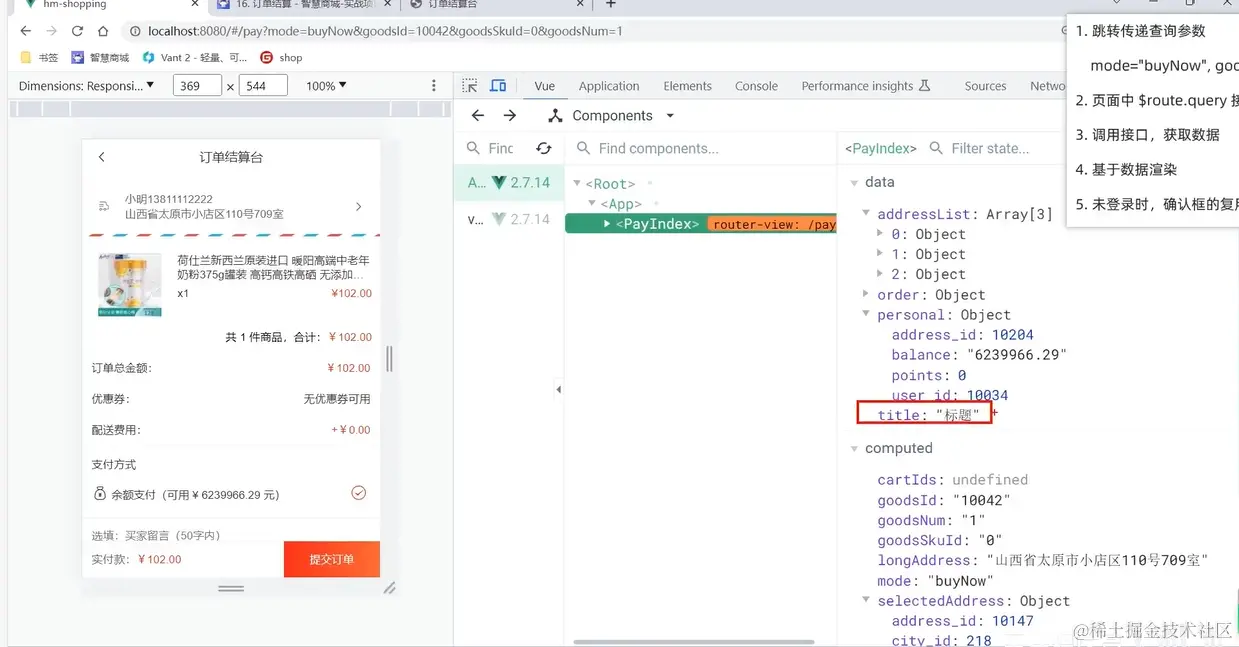Screen dimensions: 1239x647
Task: Reload the current page
Action: pos(78,31)
